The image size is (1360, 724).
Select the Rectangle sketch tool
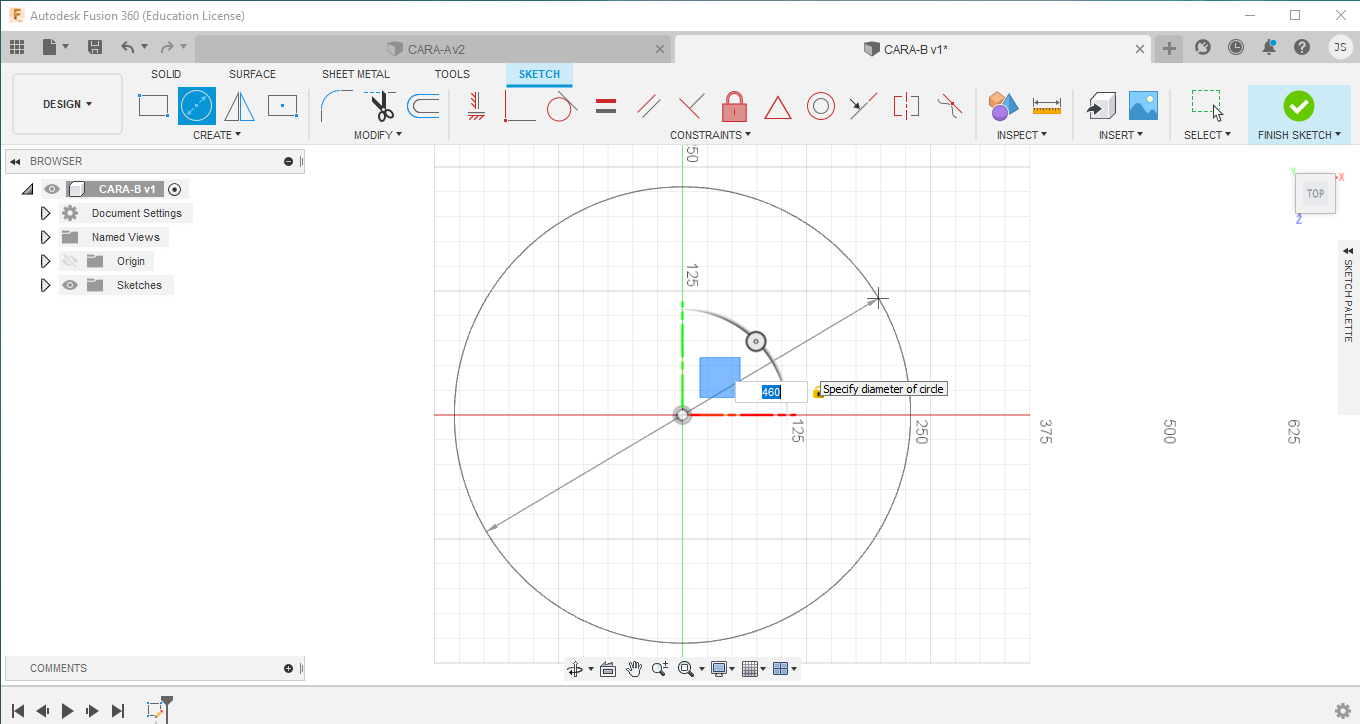coord(153,105)
